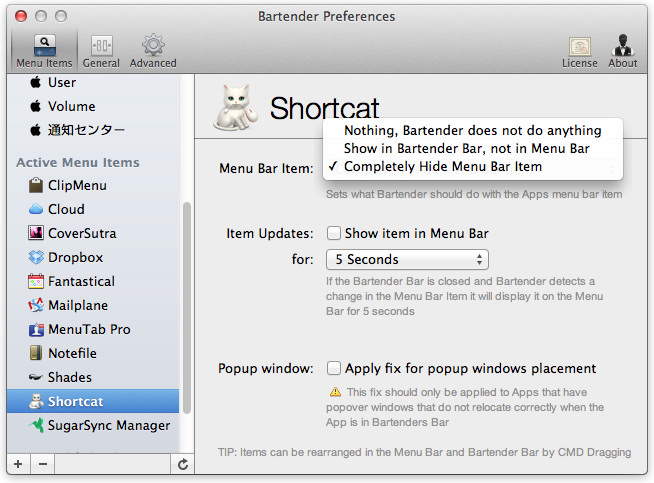Open the Menu Items toolbar tab
The image size is (654, 483).
pyautogui.click(x=44, y=51)
